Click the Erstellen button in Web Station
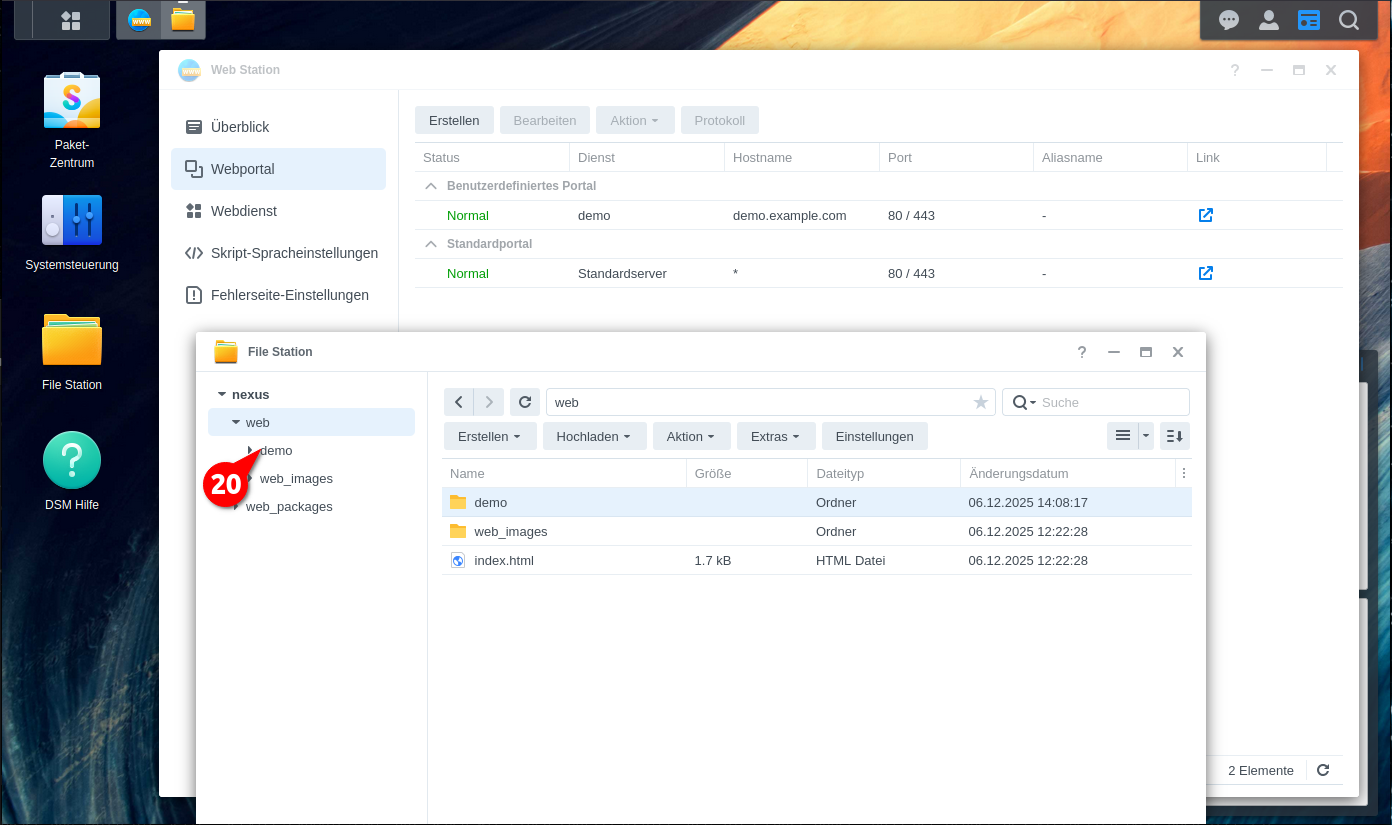 pyautogui.click(x=454, y=120)
